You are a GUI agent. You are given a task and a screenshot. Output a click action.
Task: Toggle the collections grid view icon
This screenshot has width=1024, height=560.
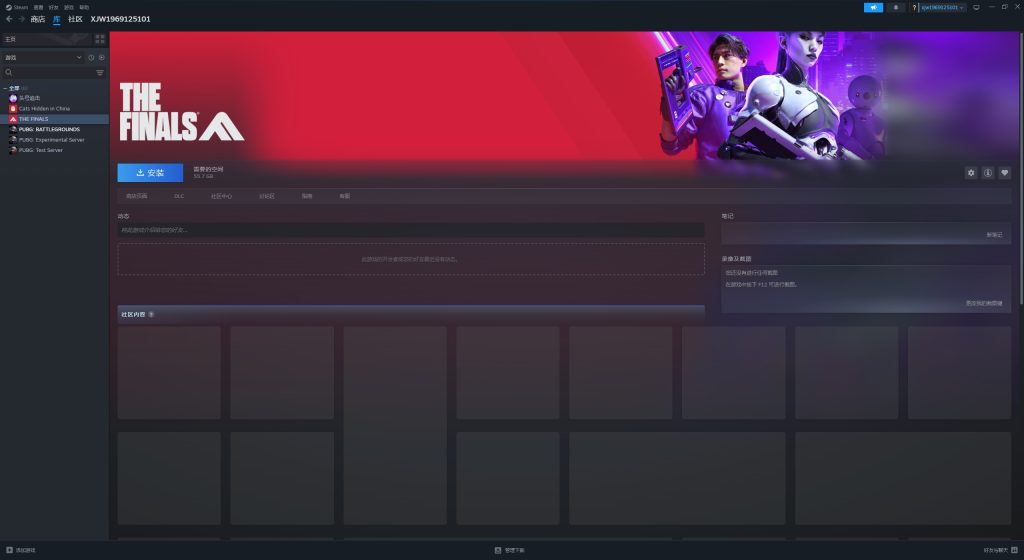tap(100, 39)
